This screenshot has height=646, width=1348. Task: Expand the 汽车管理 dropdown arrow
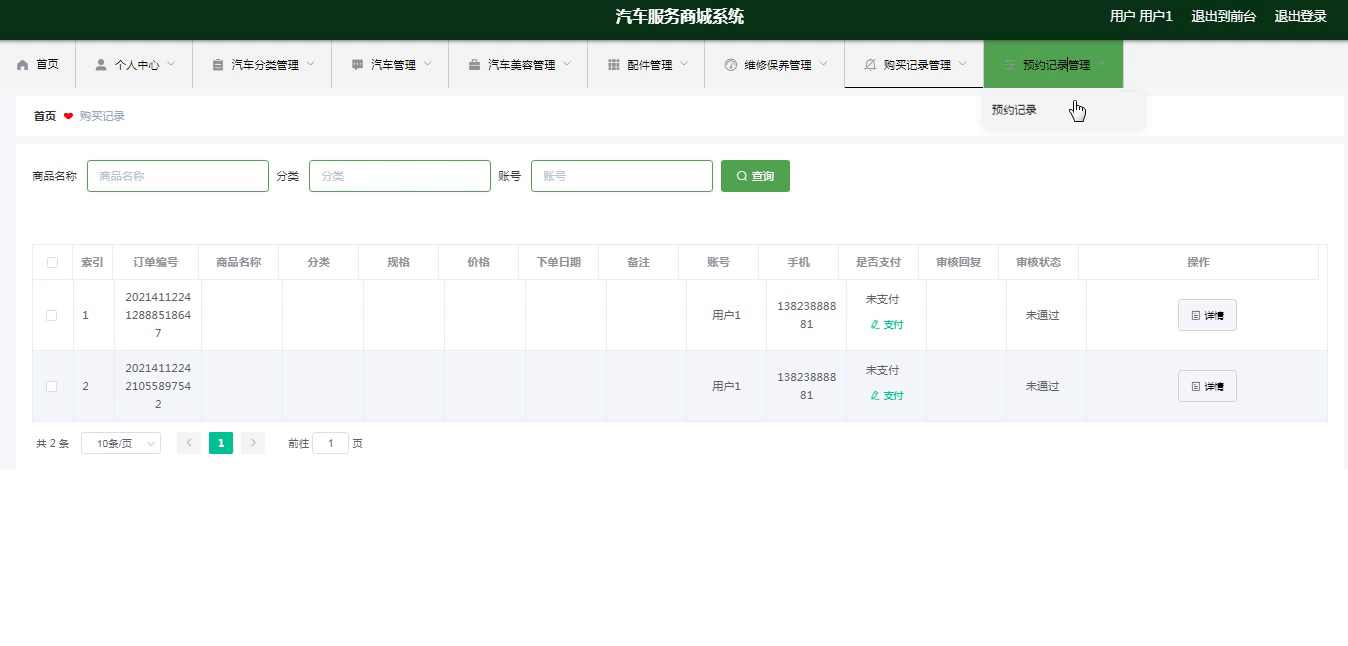427,64
